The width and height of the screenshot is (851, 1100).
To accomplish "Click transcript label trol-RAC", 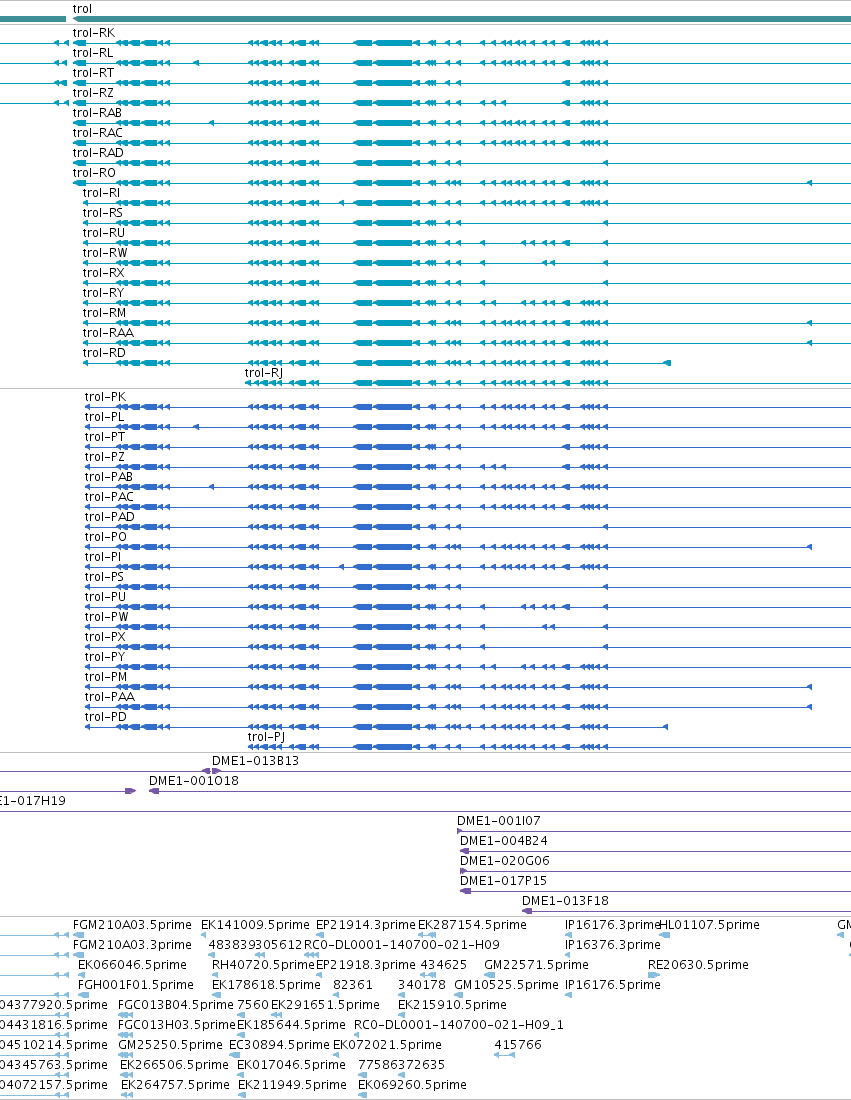I will tap(98, 133).
